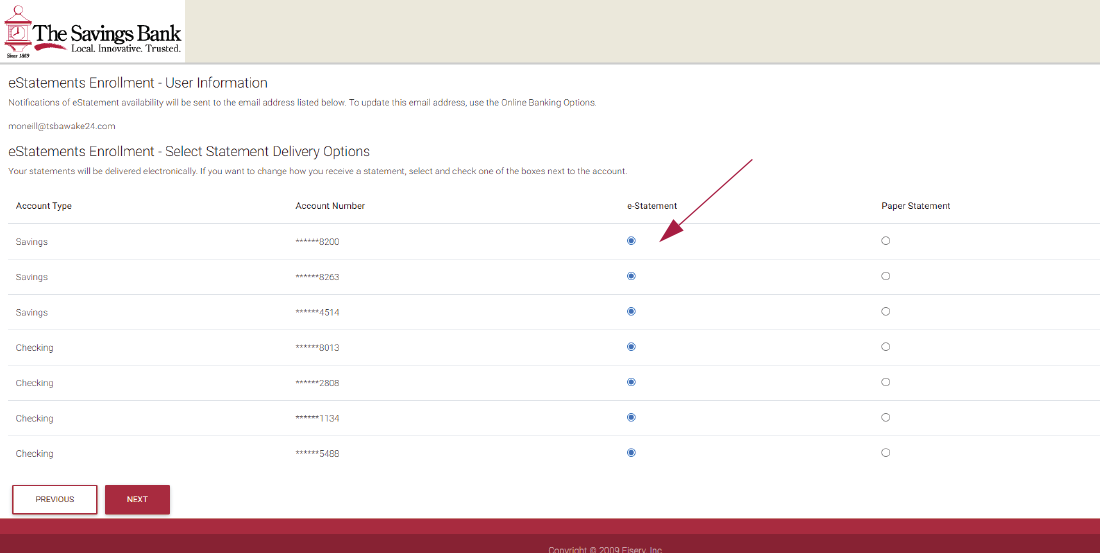
Task: Switch Savings account 4514 to Paper Statement
Action: (886, 312)
